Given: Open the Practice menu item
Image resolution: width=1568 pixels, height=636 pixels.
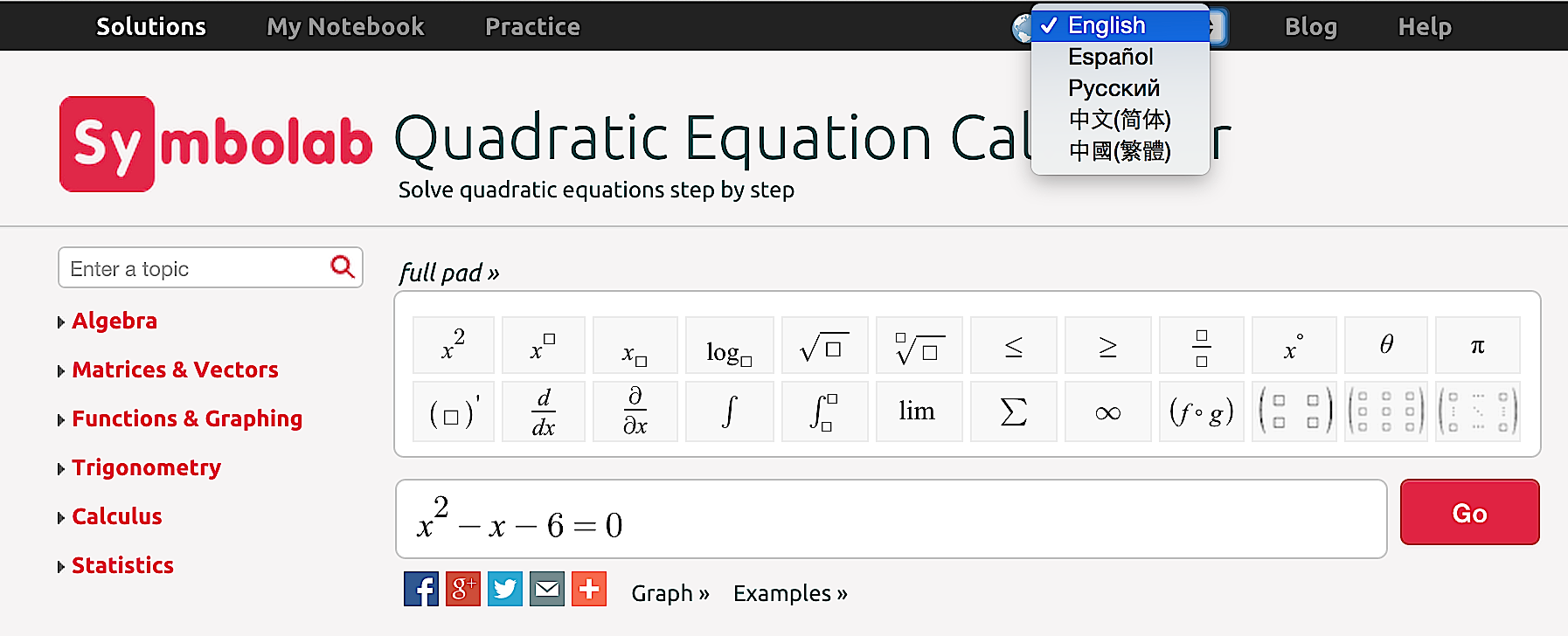Looking at the screenshot, I should [x=532, y=26].
